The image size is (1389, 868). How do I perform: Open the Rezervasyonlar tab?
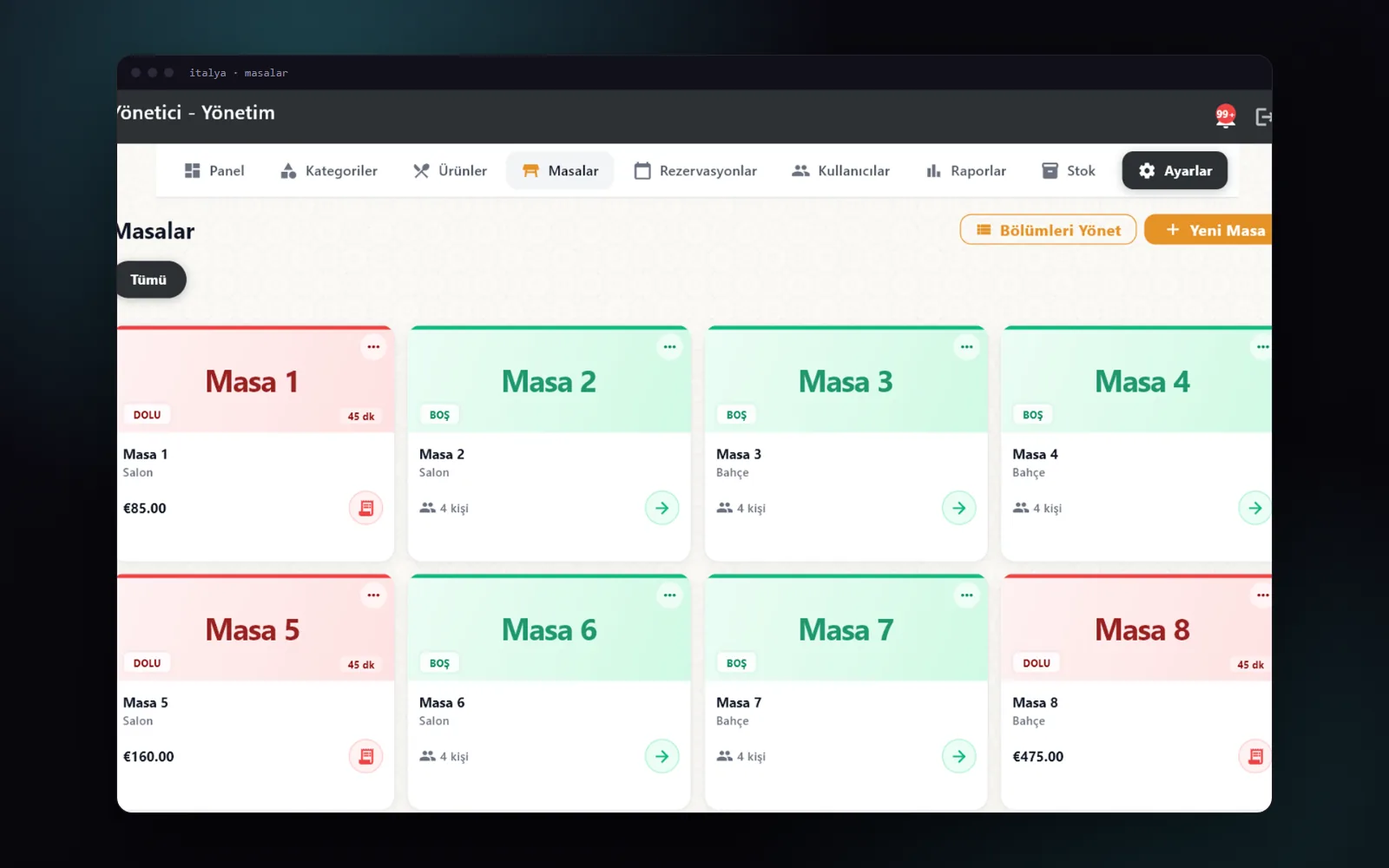point(695,171)
